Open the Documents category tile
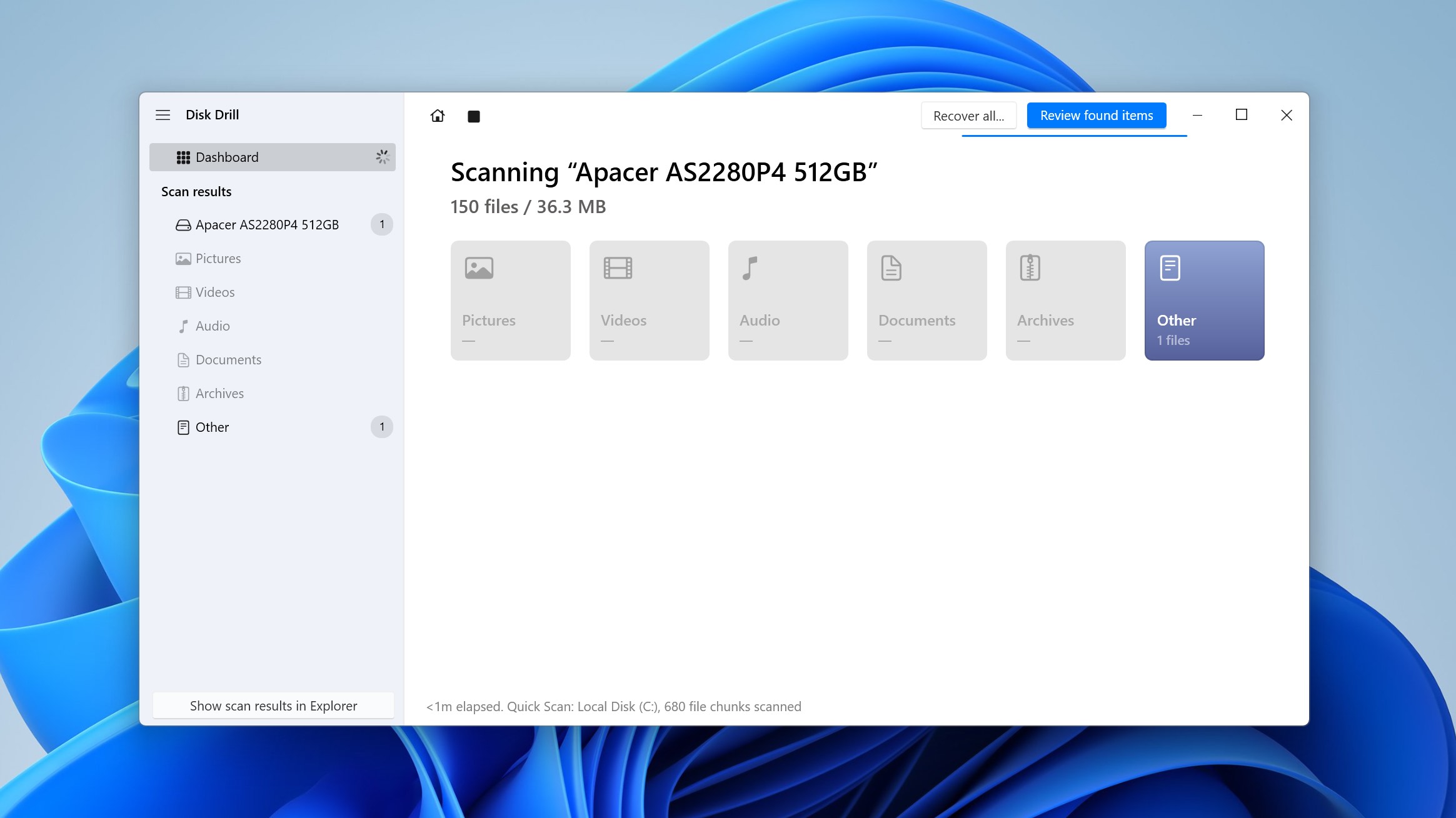This screenshot has width=1456, height=818. point(926,300)
